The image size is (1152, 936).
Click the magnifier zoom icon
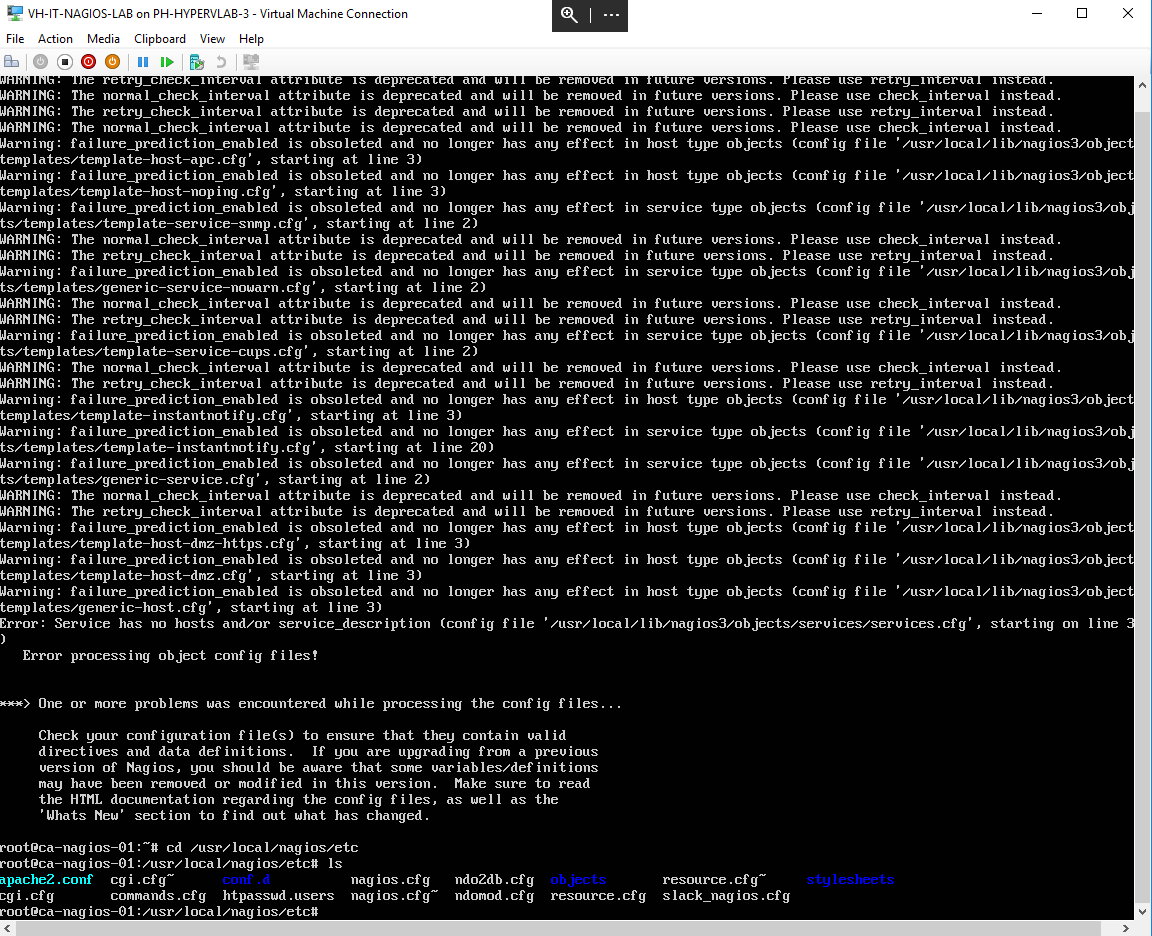pos(569,15)
